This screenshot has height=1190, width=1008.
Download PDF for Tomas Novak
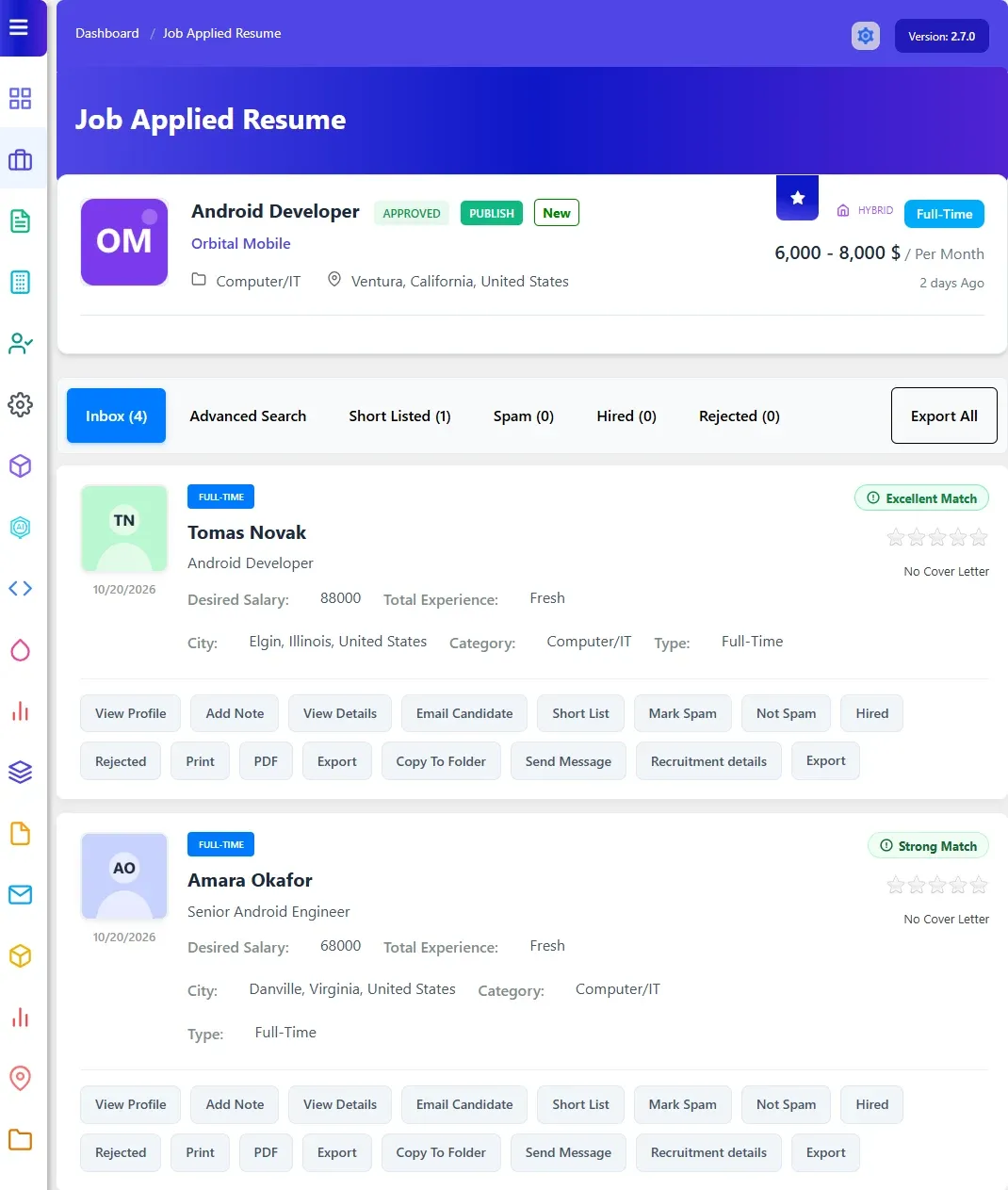[x=266, y=761]
